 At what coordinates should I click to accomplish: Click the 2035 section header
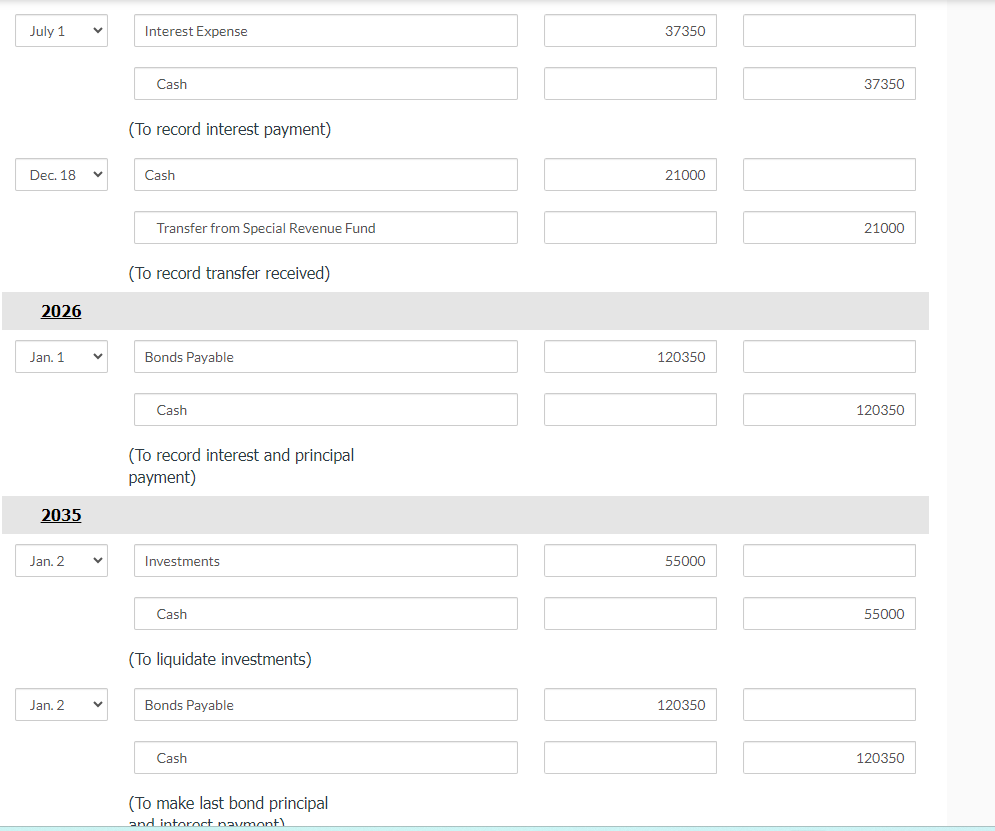pyautogui.click(x=61, y=515)
